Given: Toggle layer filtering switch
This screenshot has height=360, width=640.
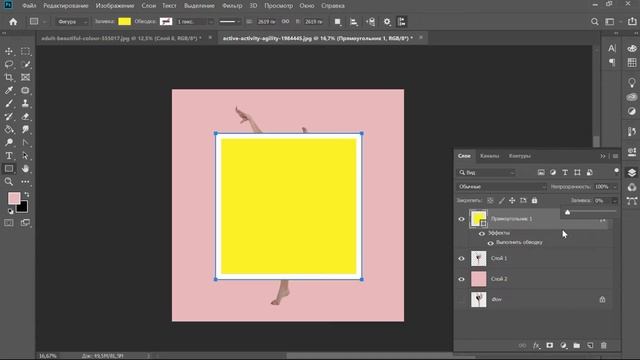Looking at the screenshot, I should (x=616, y=171).
